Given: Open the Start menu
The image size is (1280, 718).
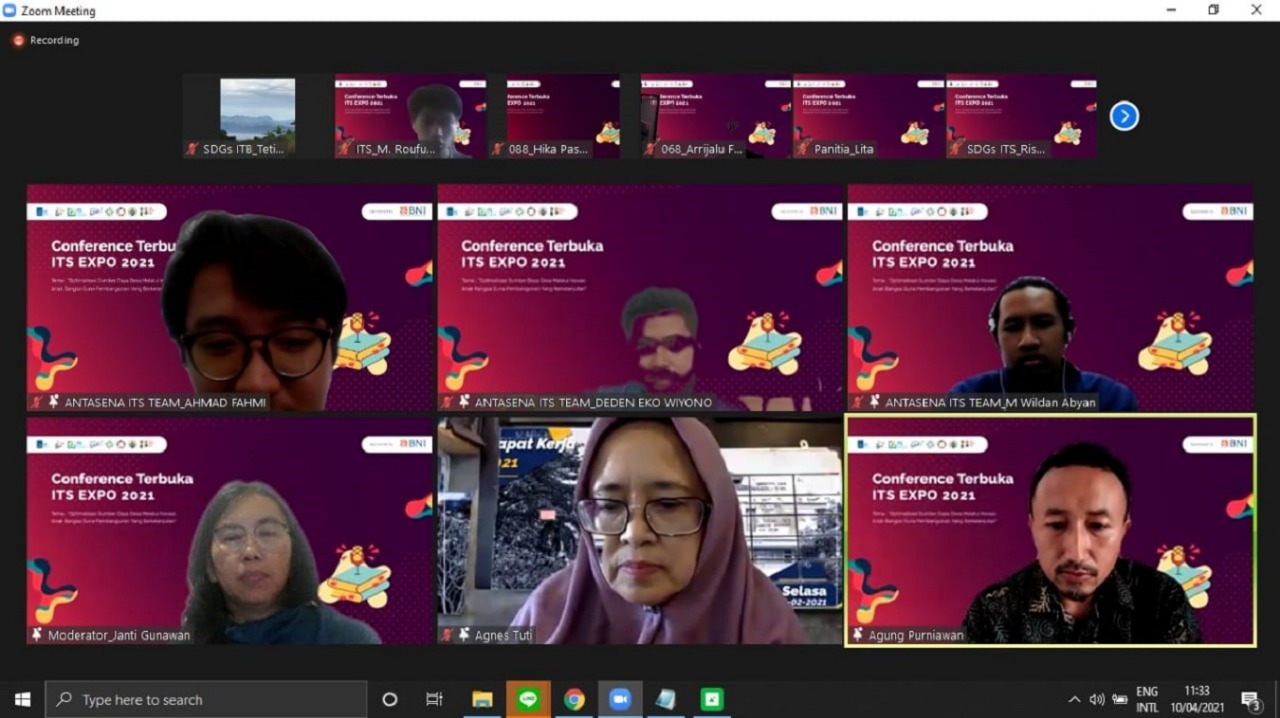Looking at the screenshot, I should tap(21, 699).
